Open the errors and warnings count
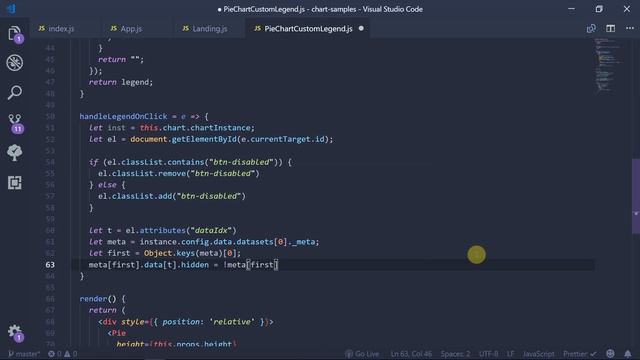640x360 pixels. pyautogui.click(x=62, y=354)
